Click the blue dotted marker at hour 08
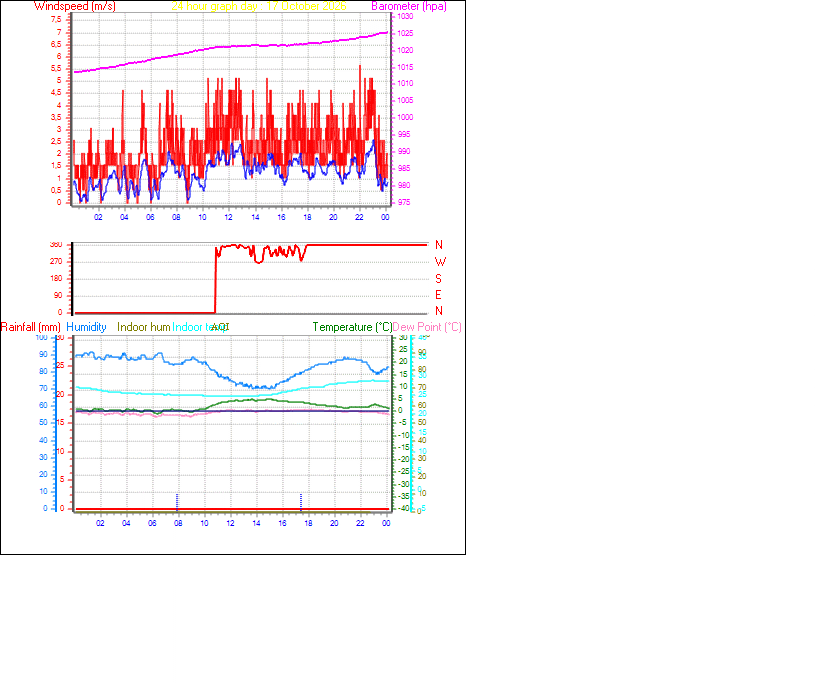The width and height of the screenshot is (816, 683). (x=177, y=502)
